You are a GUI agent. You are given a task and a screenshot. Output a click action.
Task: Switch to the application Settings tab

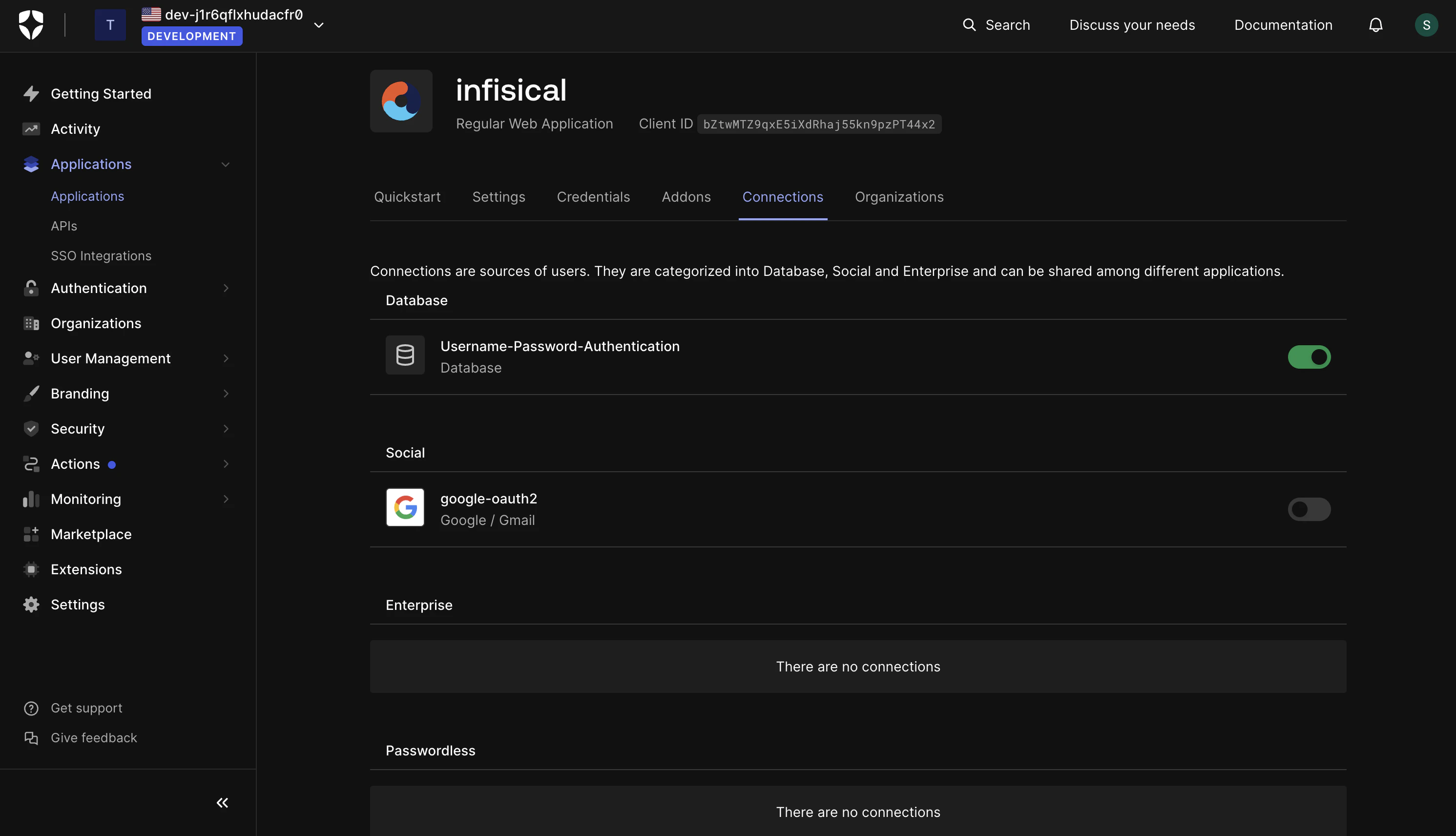(499, 197)
